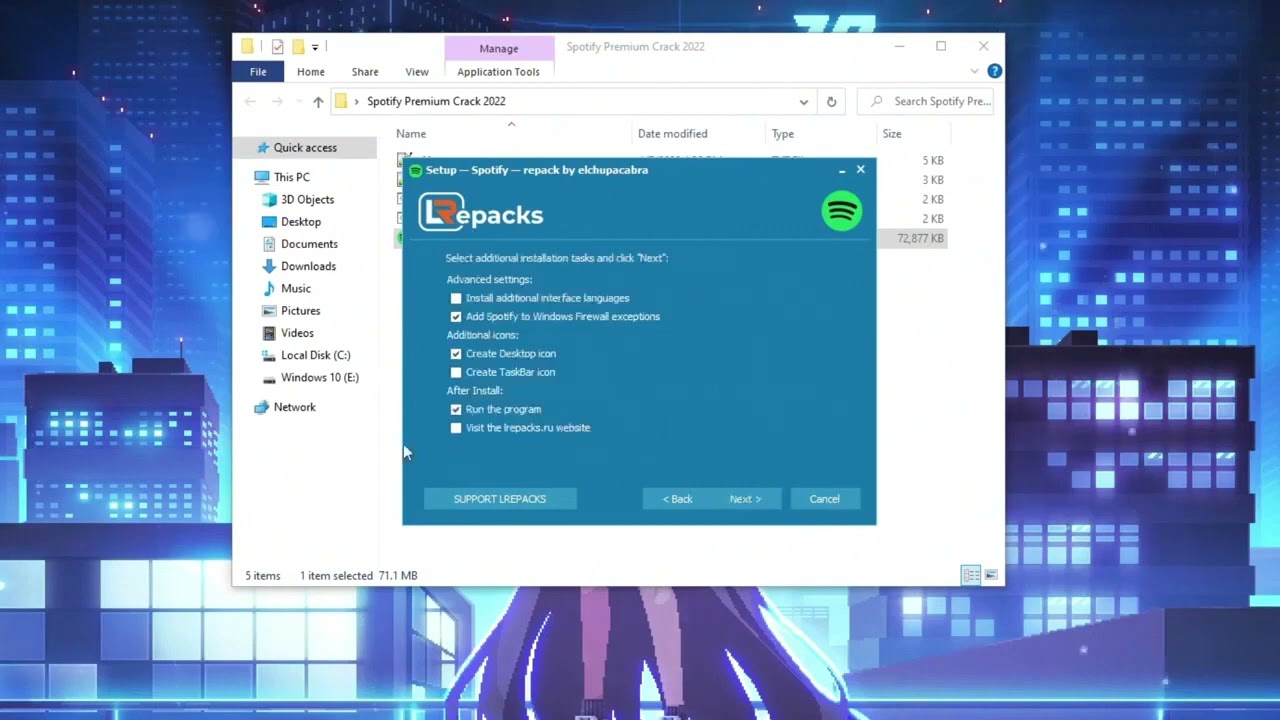
Task: Click the 3D Objects cube icon
Action: click(269, 199)
